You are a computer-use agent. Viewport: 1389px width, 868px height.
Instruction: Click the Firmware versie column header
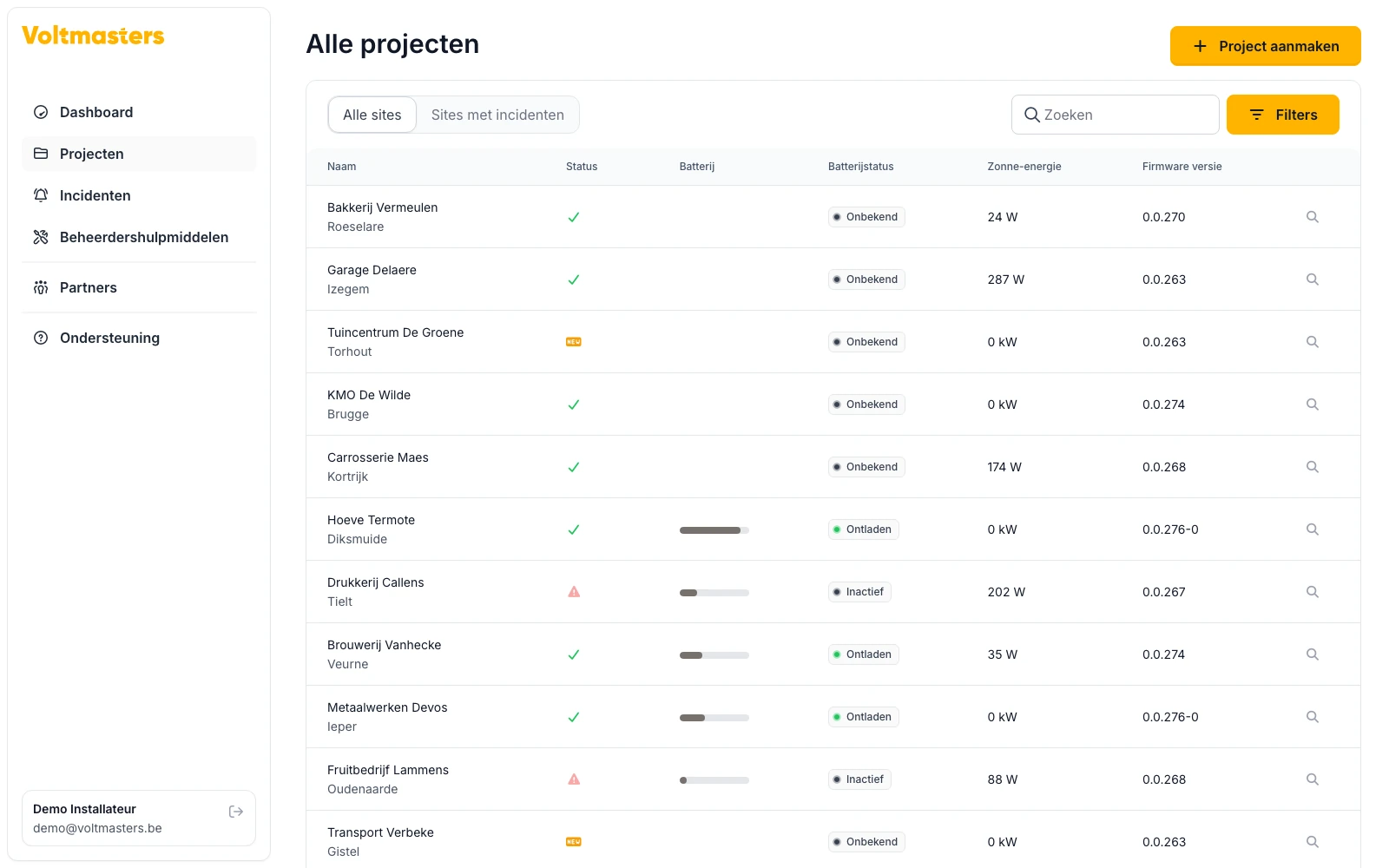click(1182, 167)
